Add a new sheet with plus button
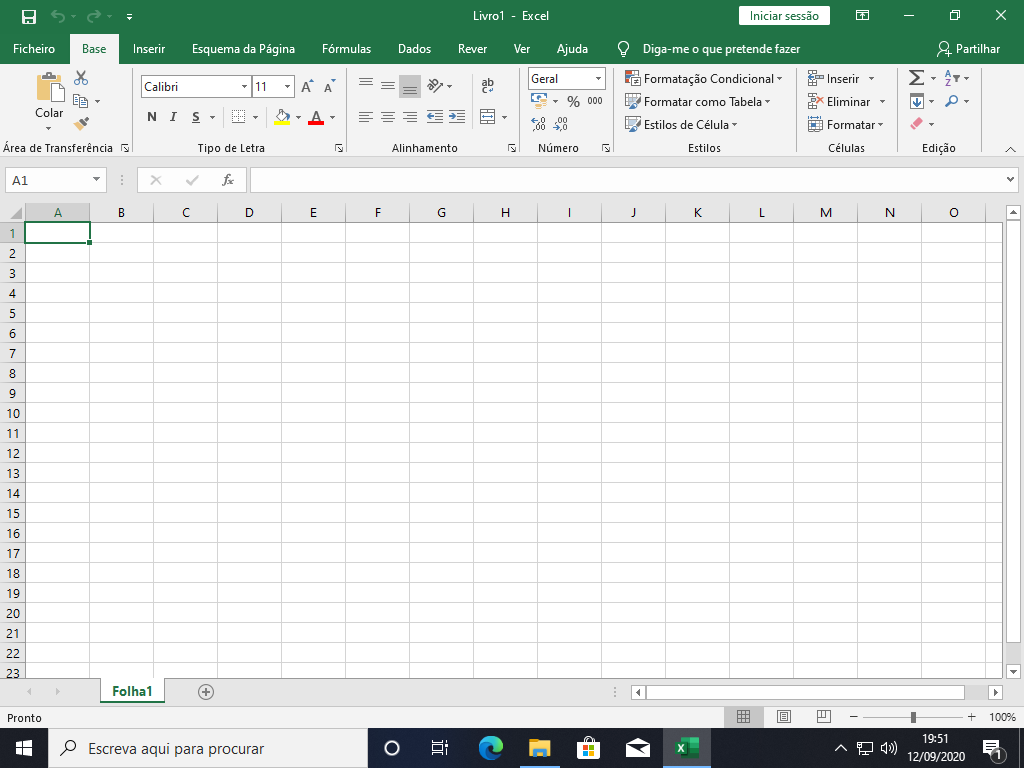The width and height of the screenshot is (1024, 768). pyautogui.click(x=206, y=692)
